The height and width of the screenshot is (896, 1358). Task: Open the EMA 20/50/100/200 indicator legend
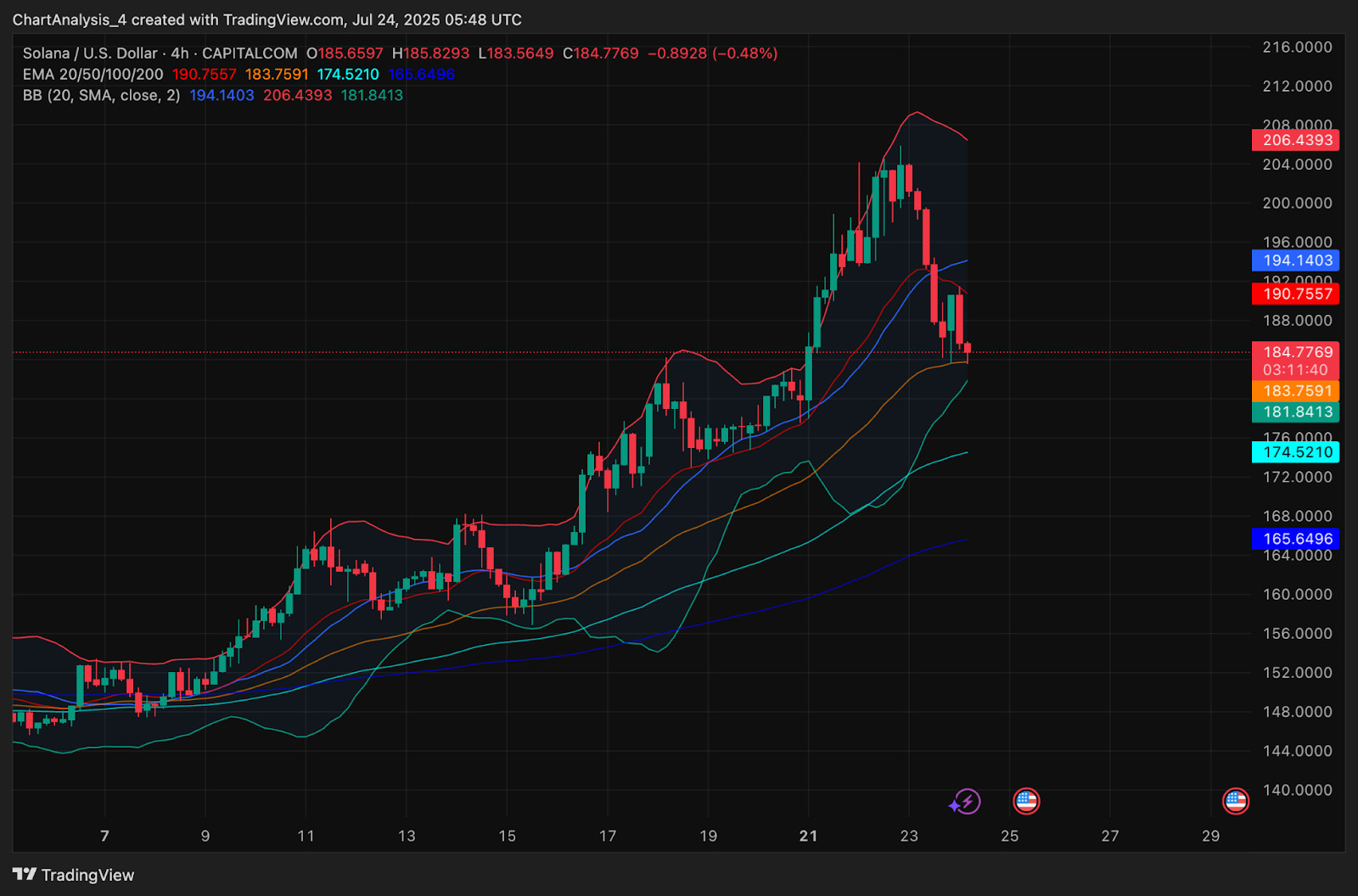coord(93,75)
